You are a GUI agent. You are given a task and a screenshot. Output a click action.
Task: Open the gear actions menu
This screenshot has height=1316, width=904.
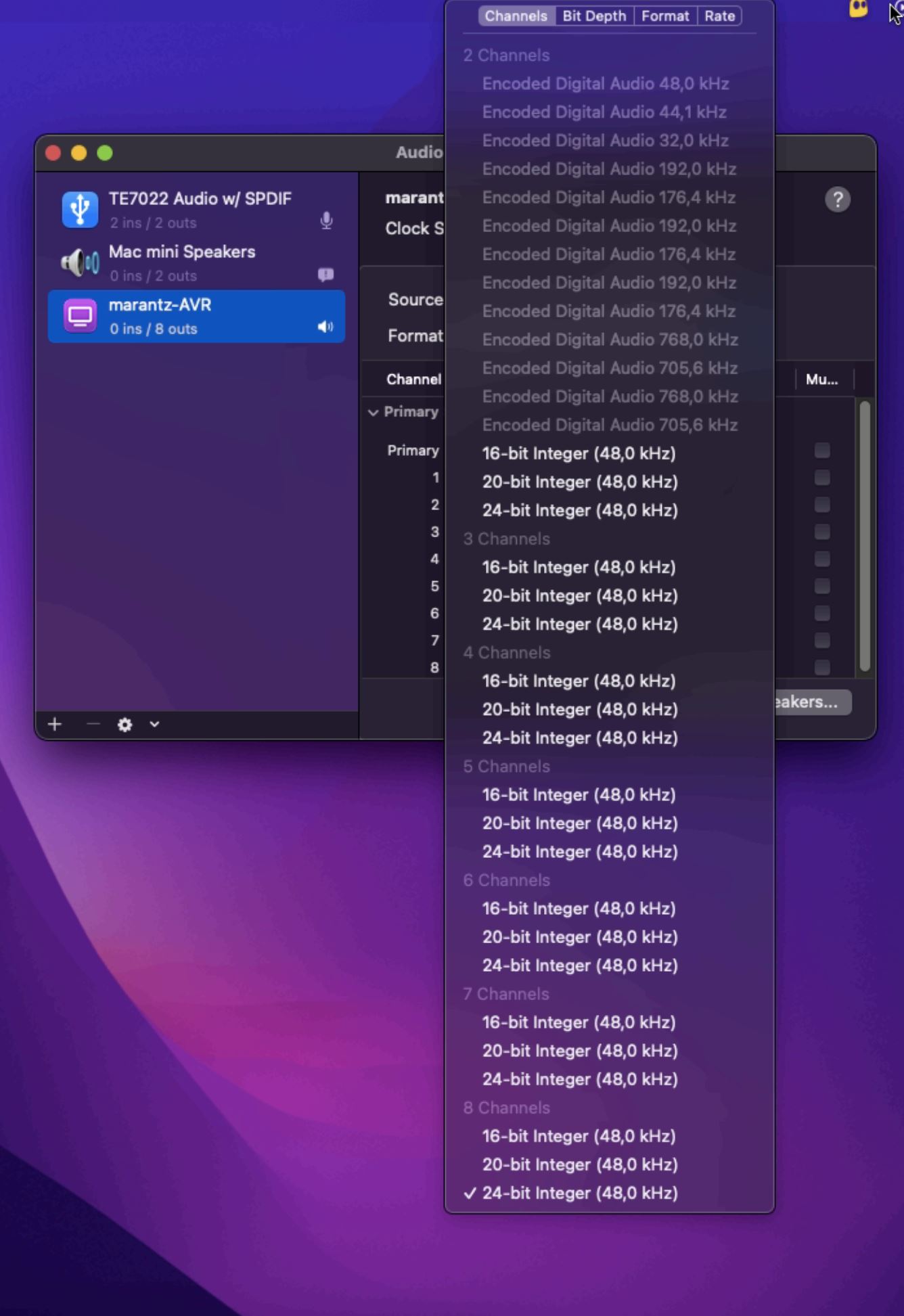pyautogui.click(x=125, y=725)
